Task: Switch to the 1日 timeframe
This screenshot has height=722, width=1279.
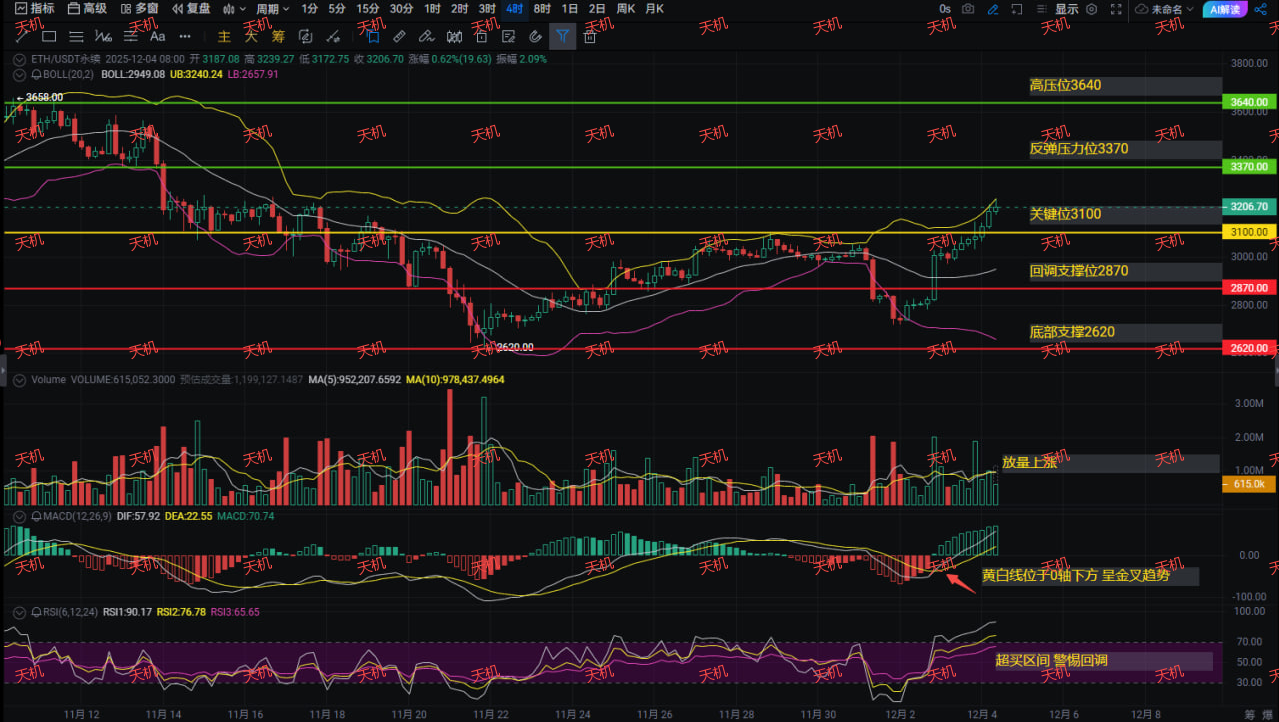Action: coord(570,9)
